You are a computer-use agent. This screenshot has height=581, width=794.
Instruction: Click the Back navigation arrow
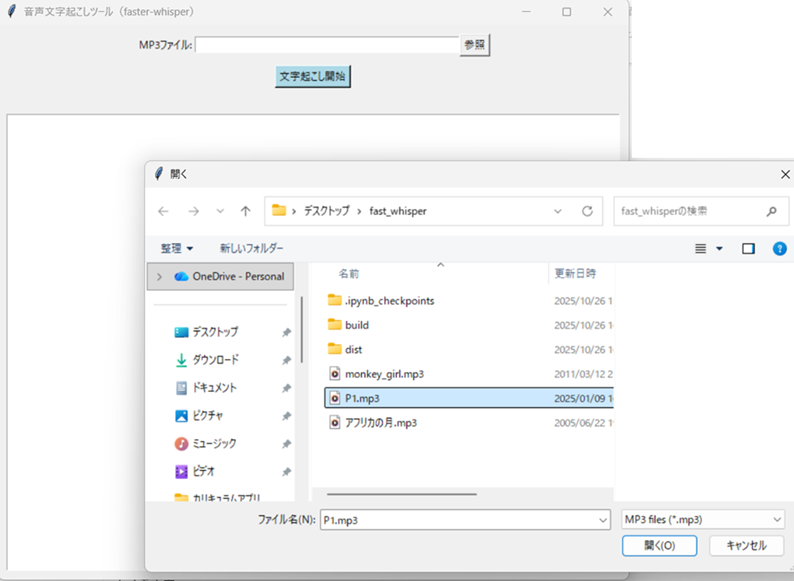point(164,212)
